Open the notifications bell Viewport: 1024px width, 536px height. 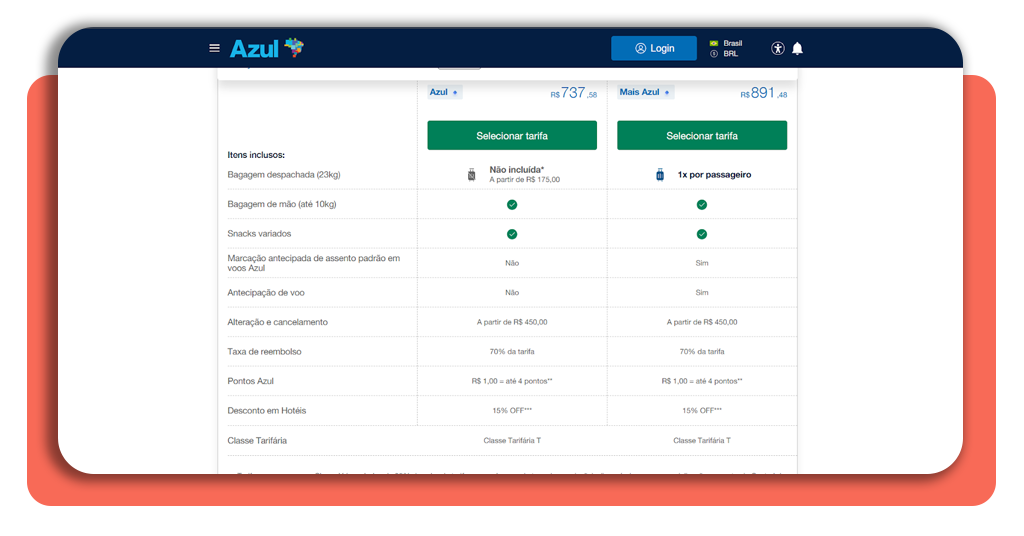[x=797, y=48]
